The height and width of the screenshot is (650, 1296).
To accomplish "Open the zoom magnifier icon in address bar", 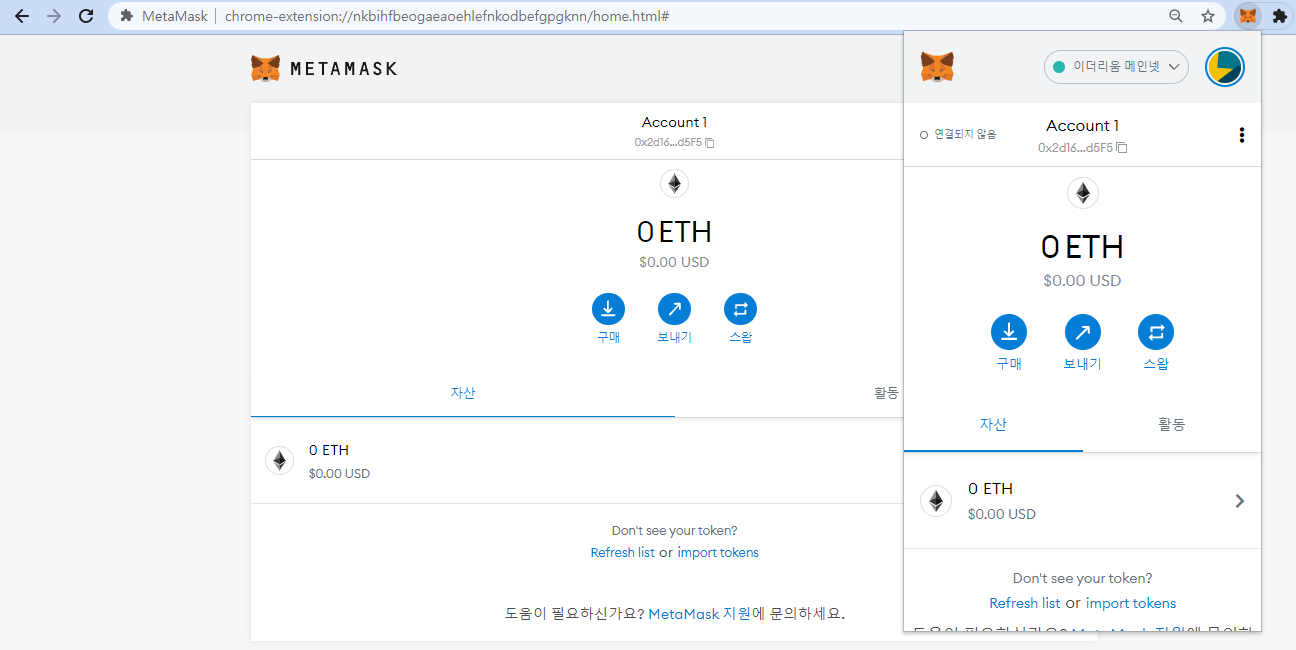I will click(x=1176, y=16).
